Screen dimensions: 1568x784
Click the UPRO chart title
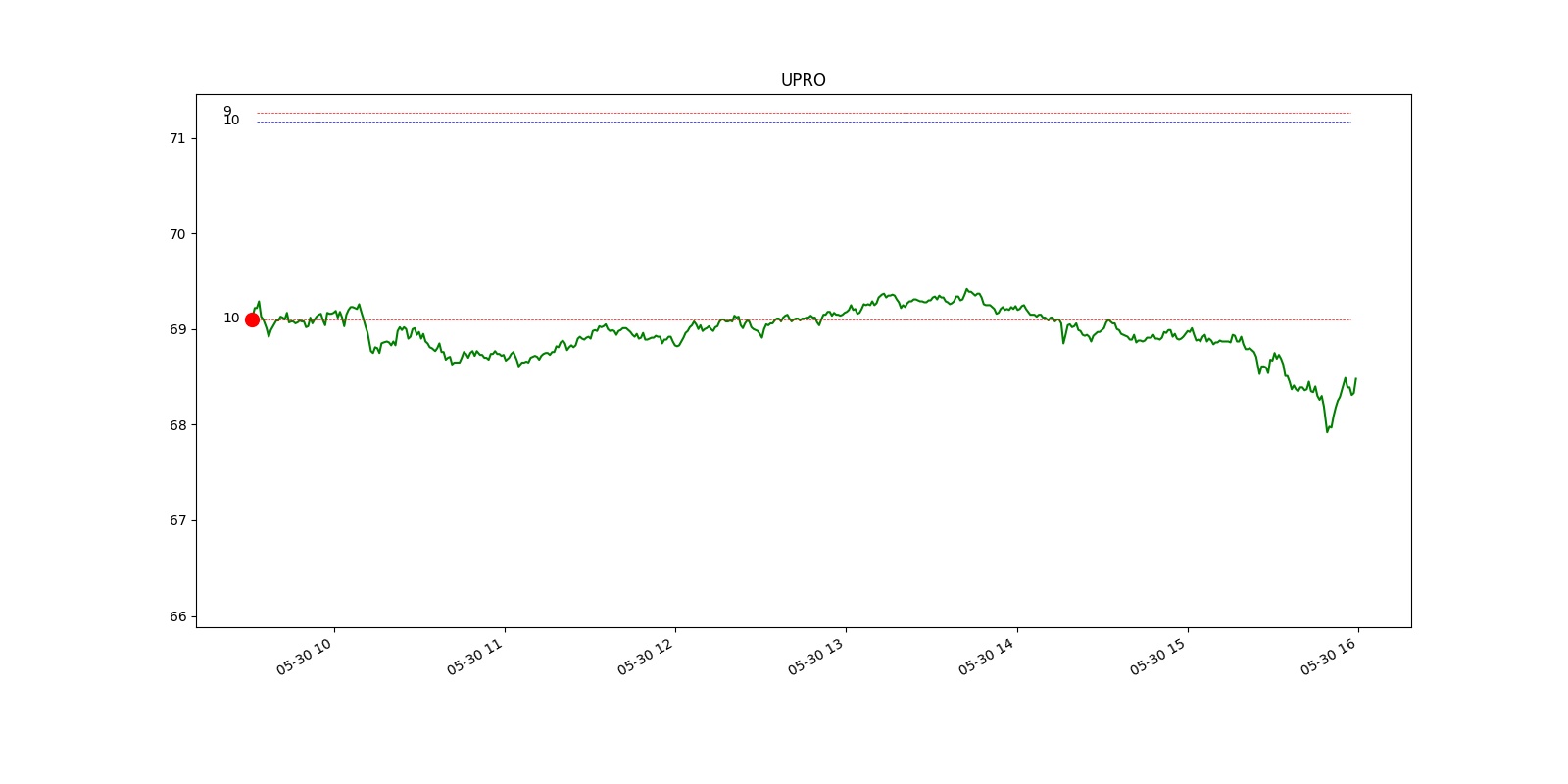[x=803, y=80]
